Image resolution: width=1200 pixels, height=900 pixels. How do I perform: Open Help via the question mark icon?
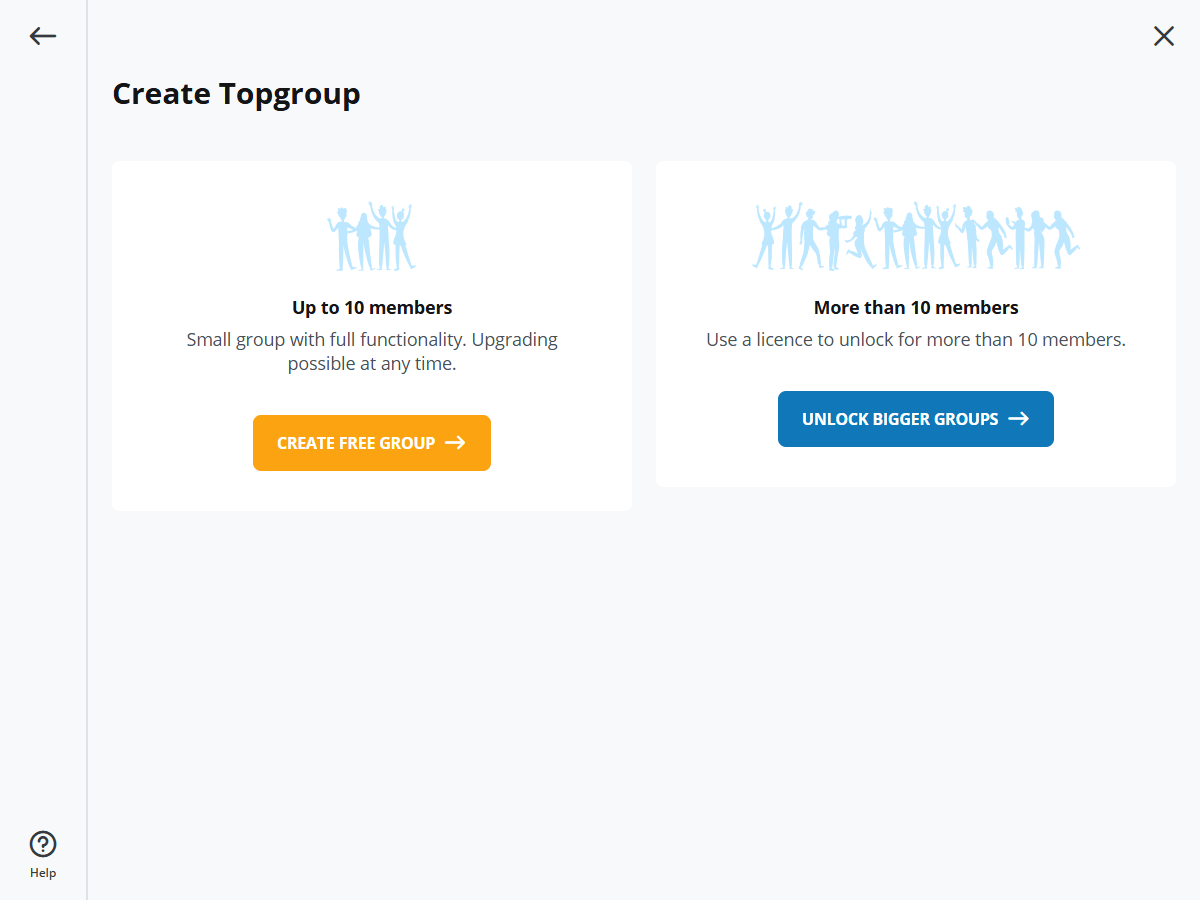[x=43, y=844]
